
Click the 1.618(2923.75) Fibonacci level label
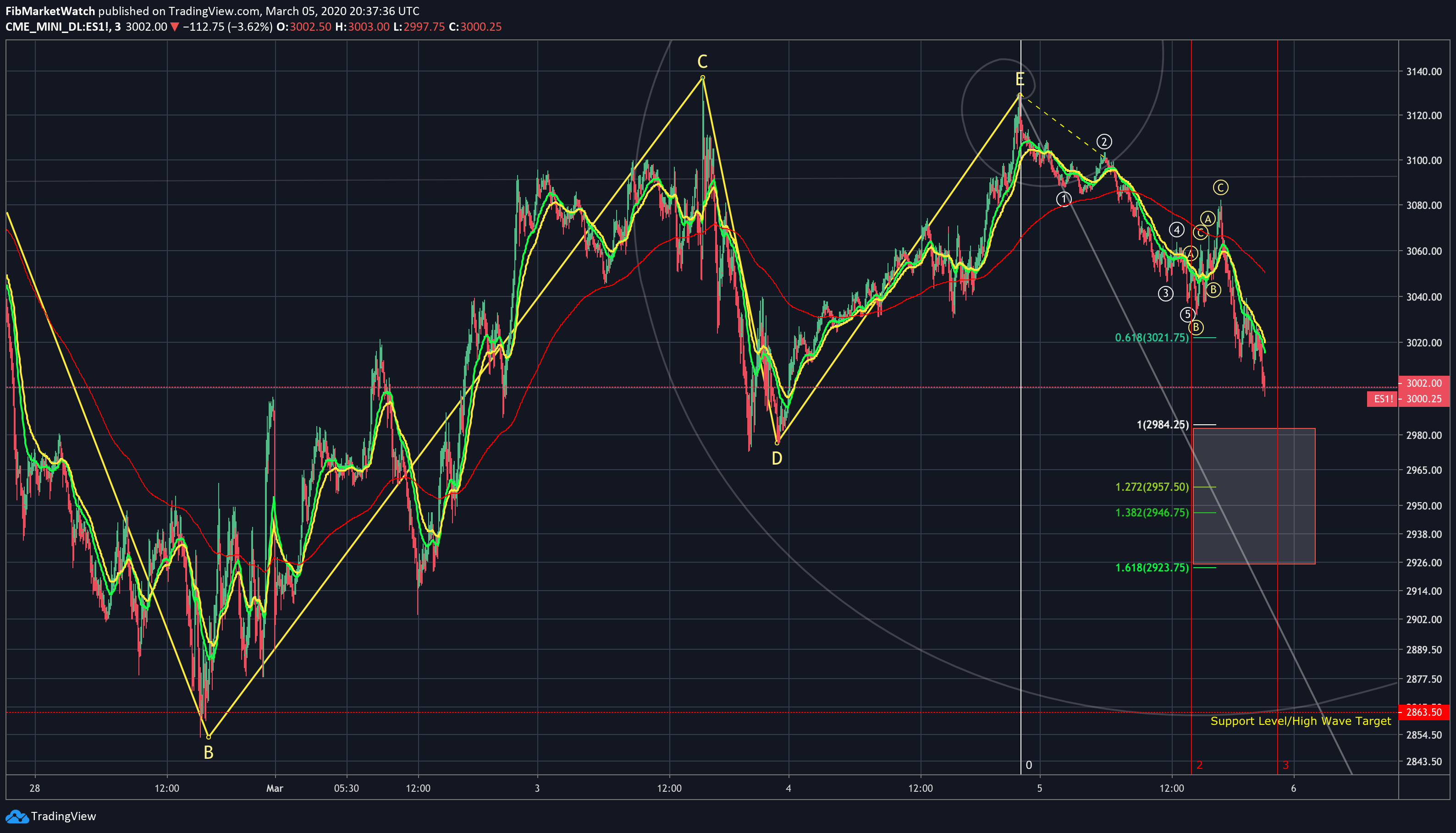click(1152, 568)
